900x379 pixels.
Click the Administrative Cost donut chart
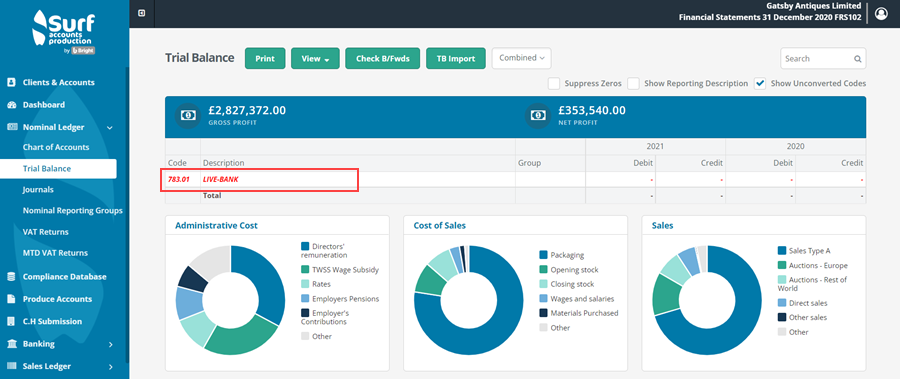pos(231,300)
